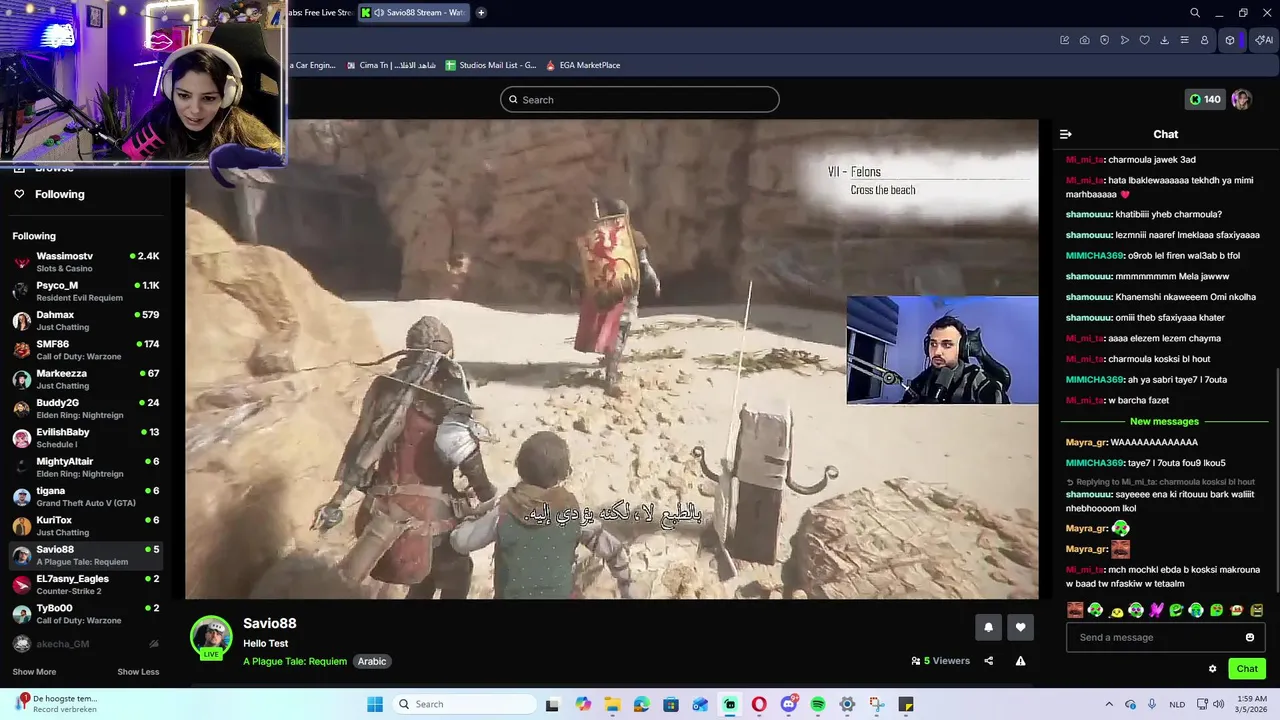Viewport: 1280px width, 720px height.
Task: Switch to the Savio88 Stream browser tab
Action: click(x=413, y=13)
